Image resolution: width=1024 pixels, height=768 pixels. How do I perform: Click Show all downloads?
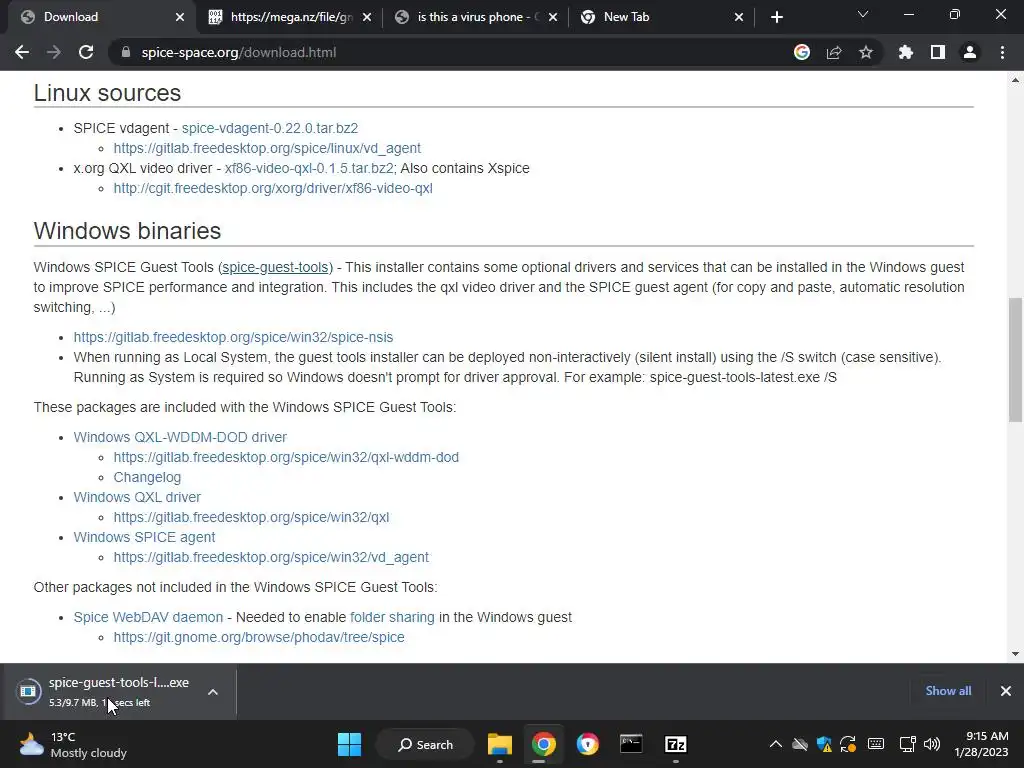click(948, 691)
